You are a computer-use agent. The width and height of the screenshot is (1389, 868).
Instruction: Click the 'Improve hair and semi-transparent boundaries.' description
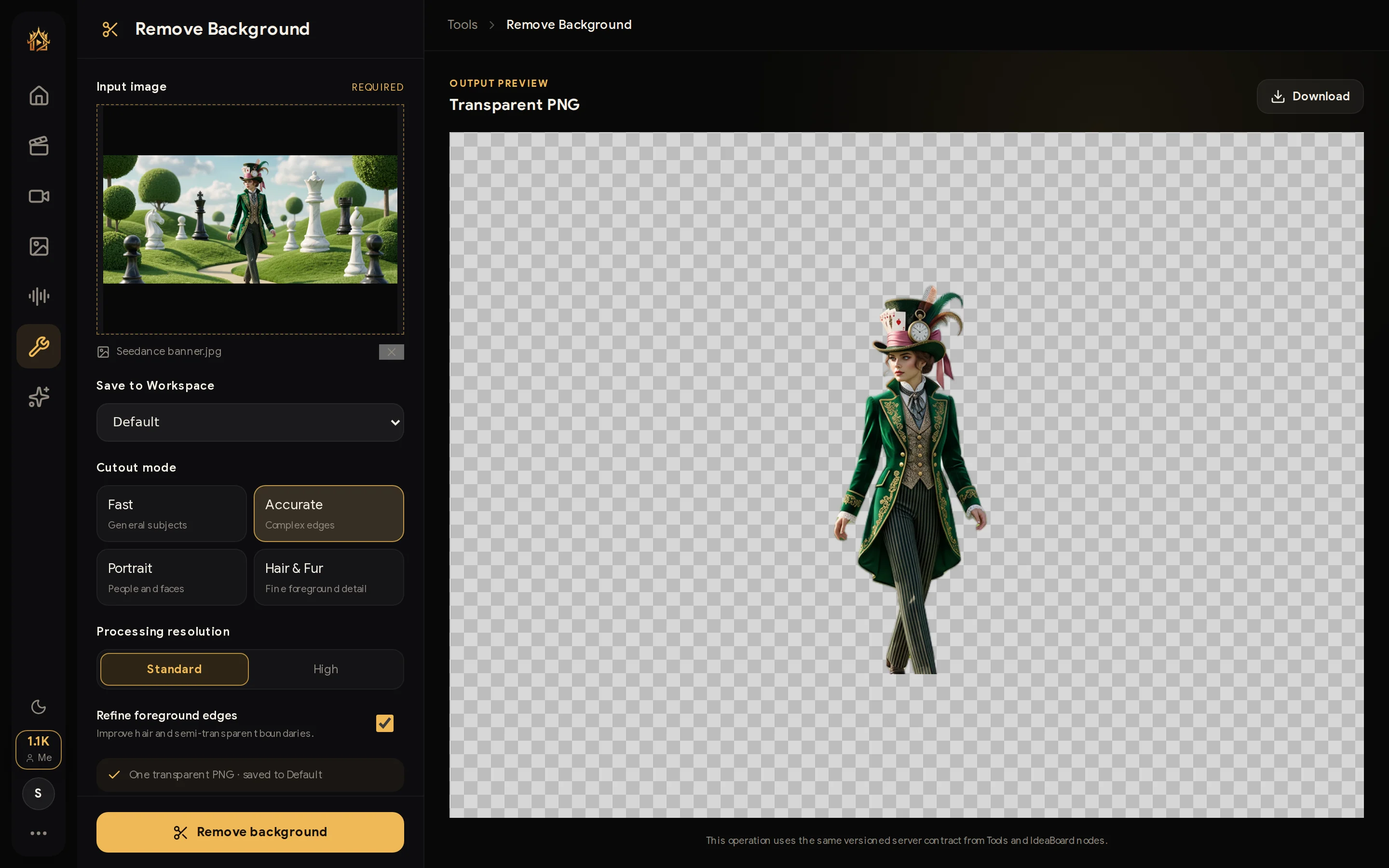[x=205, y=733]
